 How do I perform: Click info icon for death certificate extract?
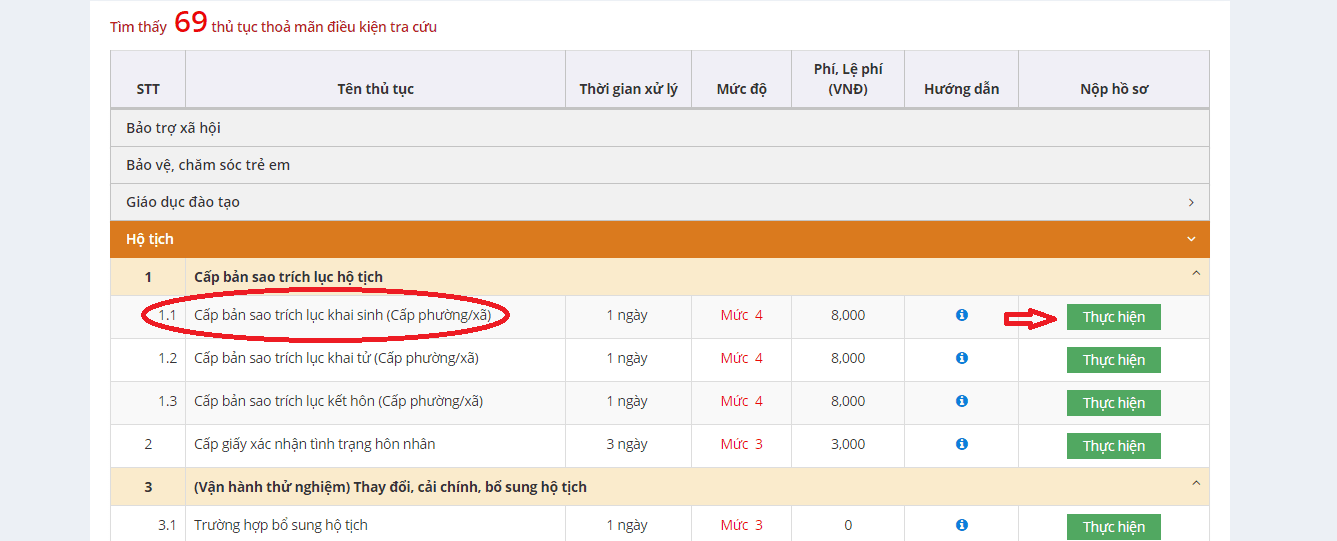(x=961, y=358)
